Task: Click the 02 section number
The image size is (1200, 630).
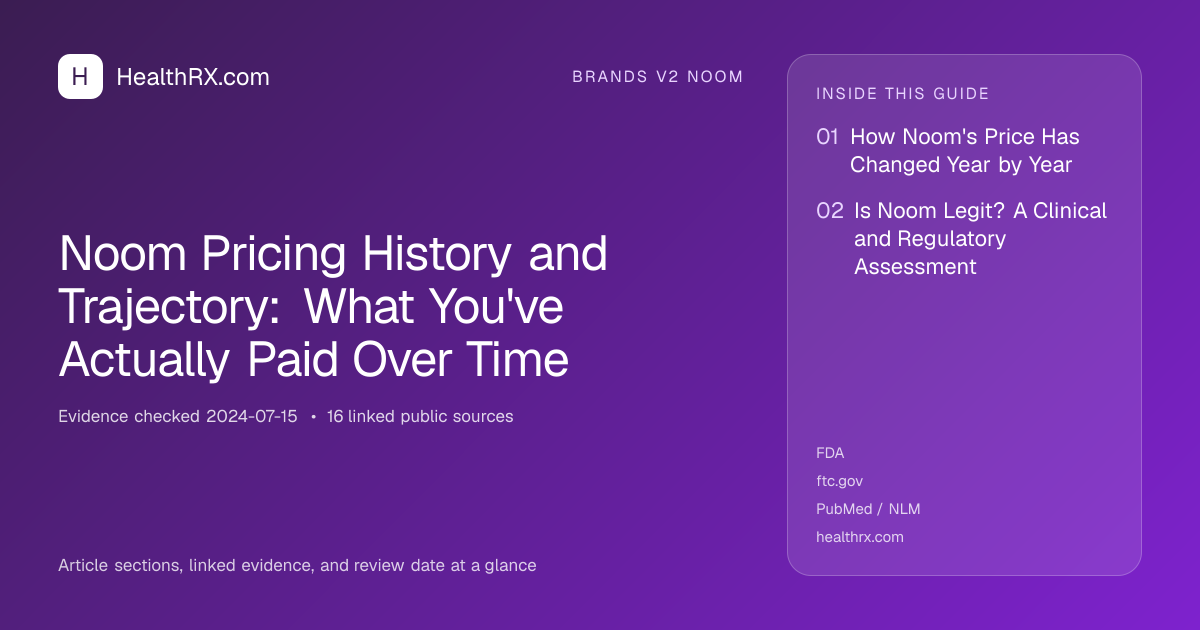Action: [830, 211]
